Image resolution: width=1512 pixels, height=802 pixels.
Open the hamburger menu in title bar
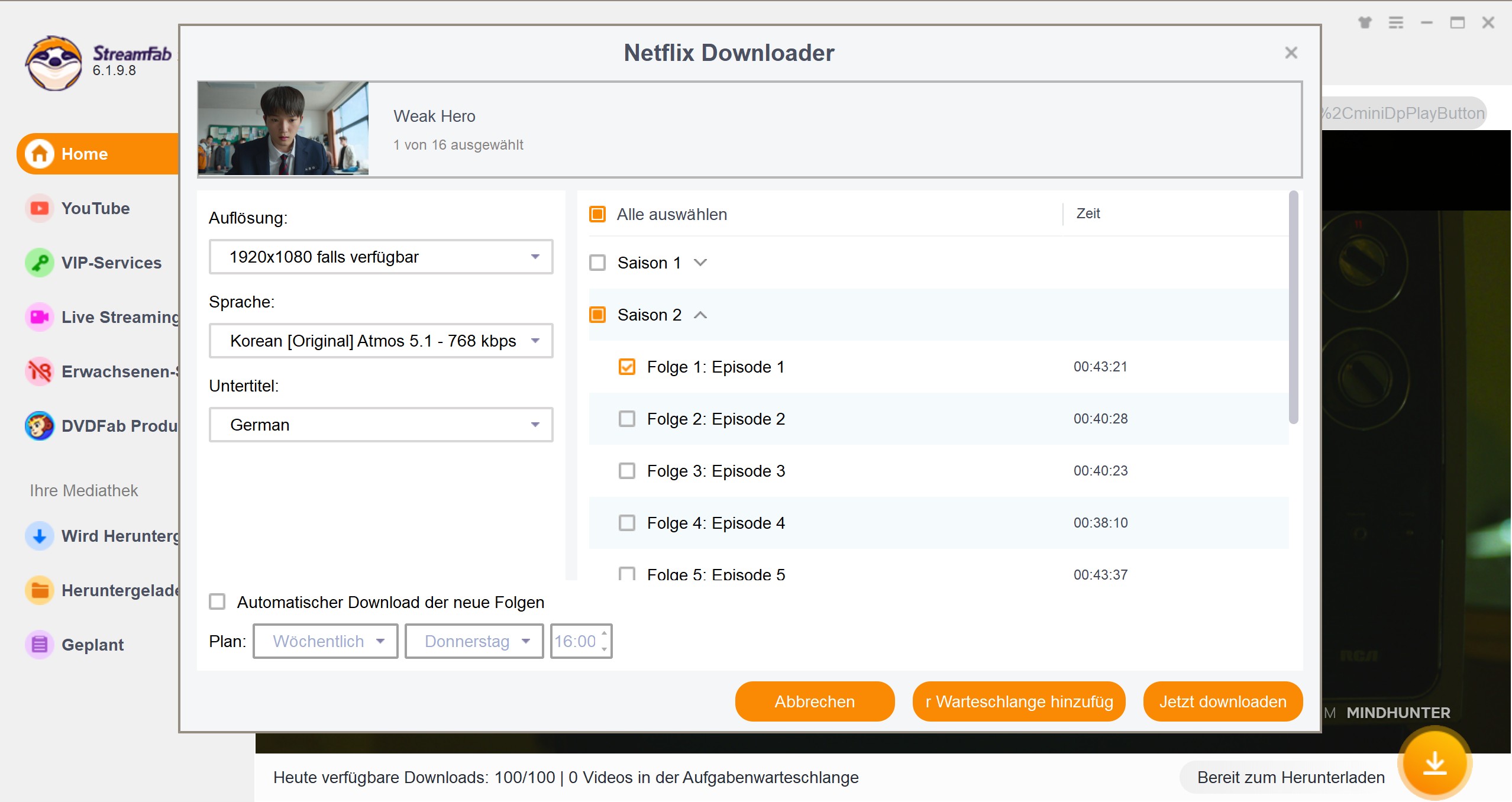[x=1396, y=22]
